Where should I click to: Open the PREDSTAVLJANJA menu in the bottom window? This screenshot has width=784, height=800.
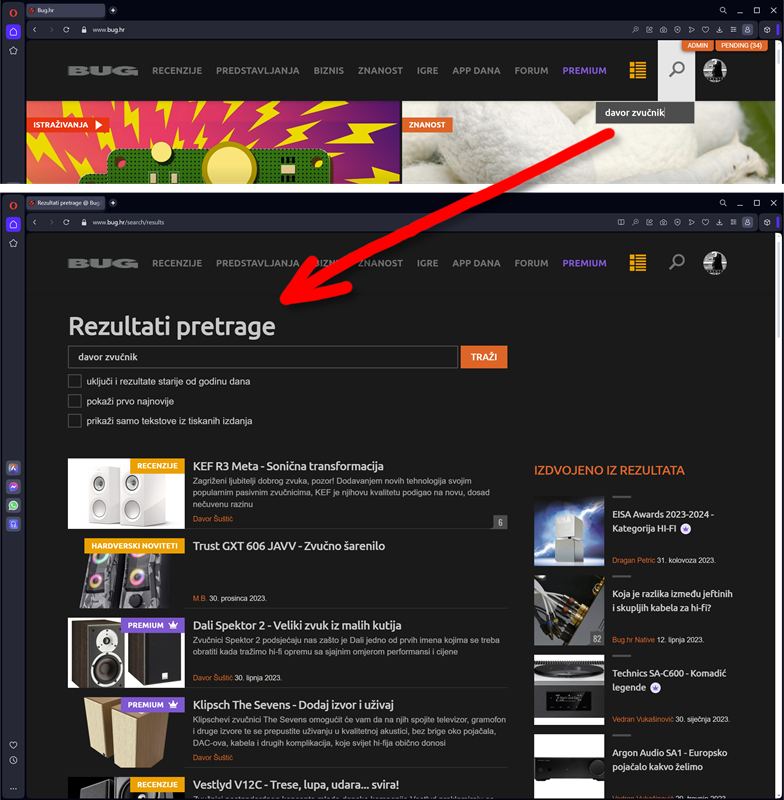[258, 263]
